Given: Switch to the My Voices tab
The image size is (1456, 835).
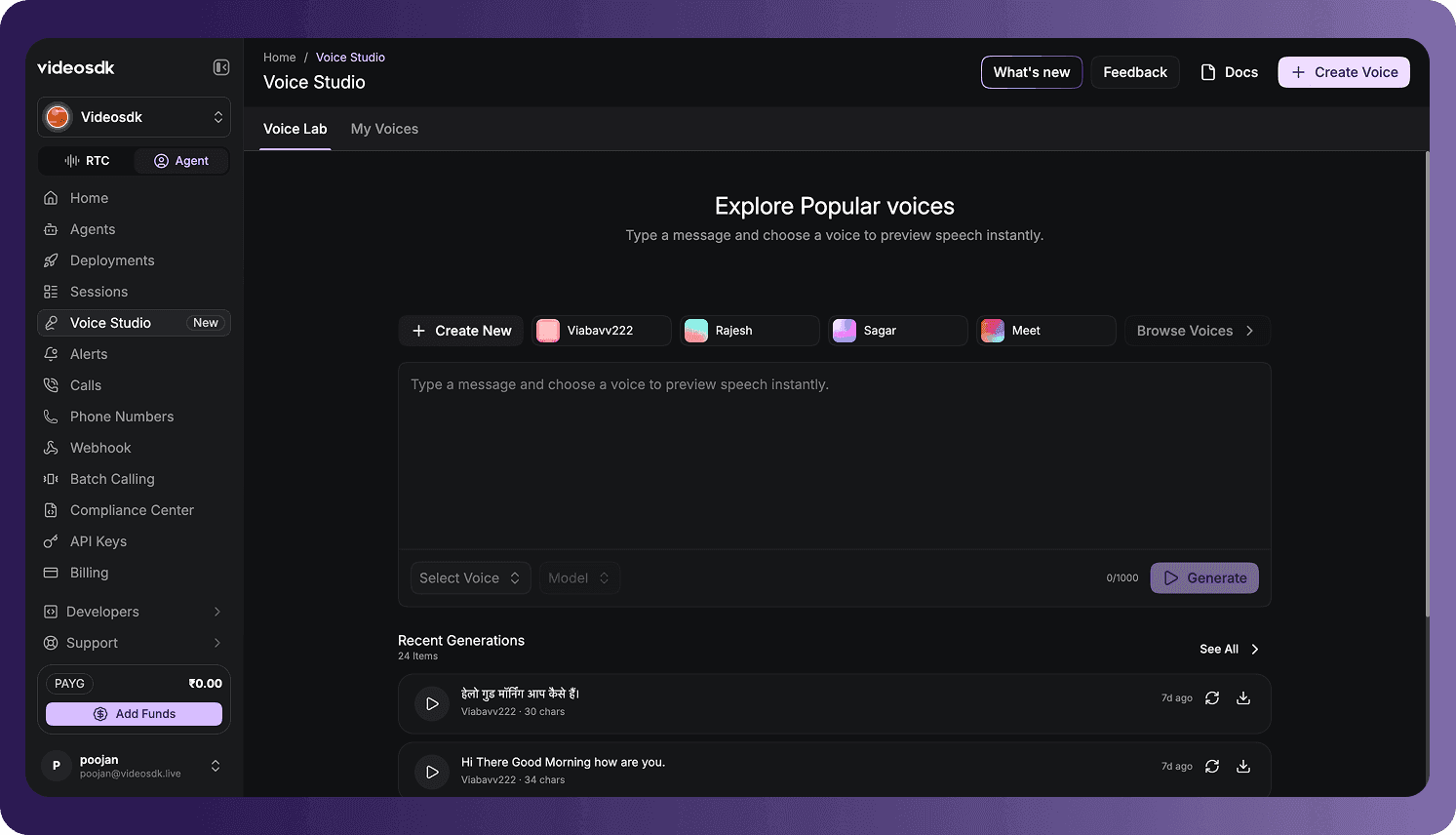Looking at the screenshot, I should point(384,129).
